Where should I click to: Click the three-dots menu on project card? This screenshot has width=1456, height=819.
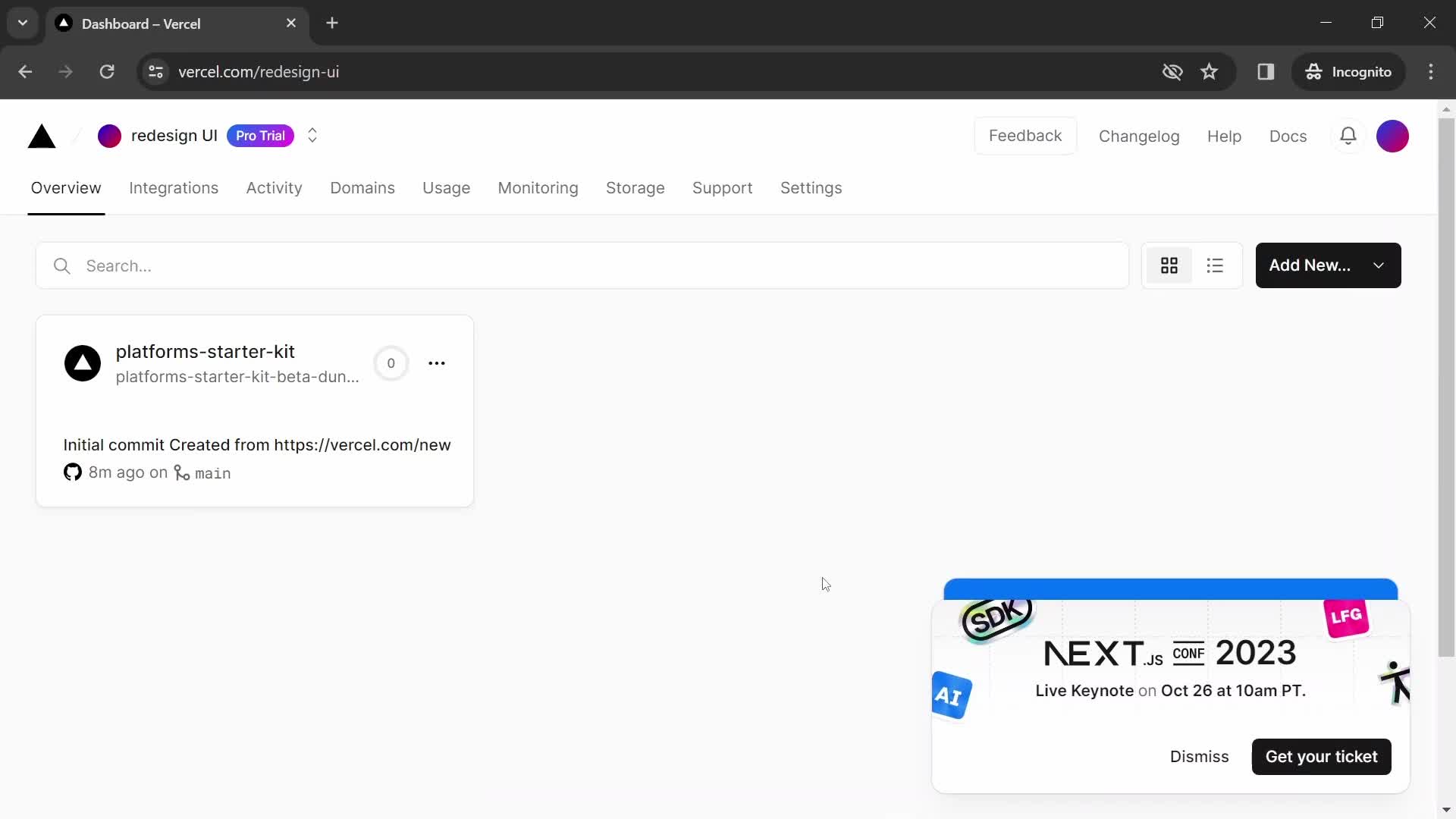(x=436, y=363)
